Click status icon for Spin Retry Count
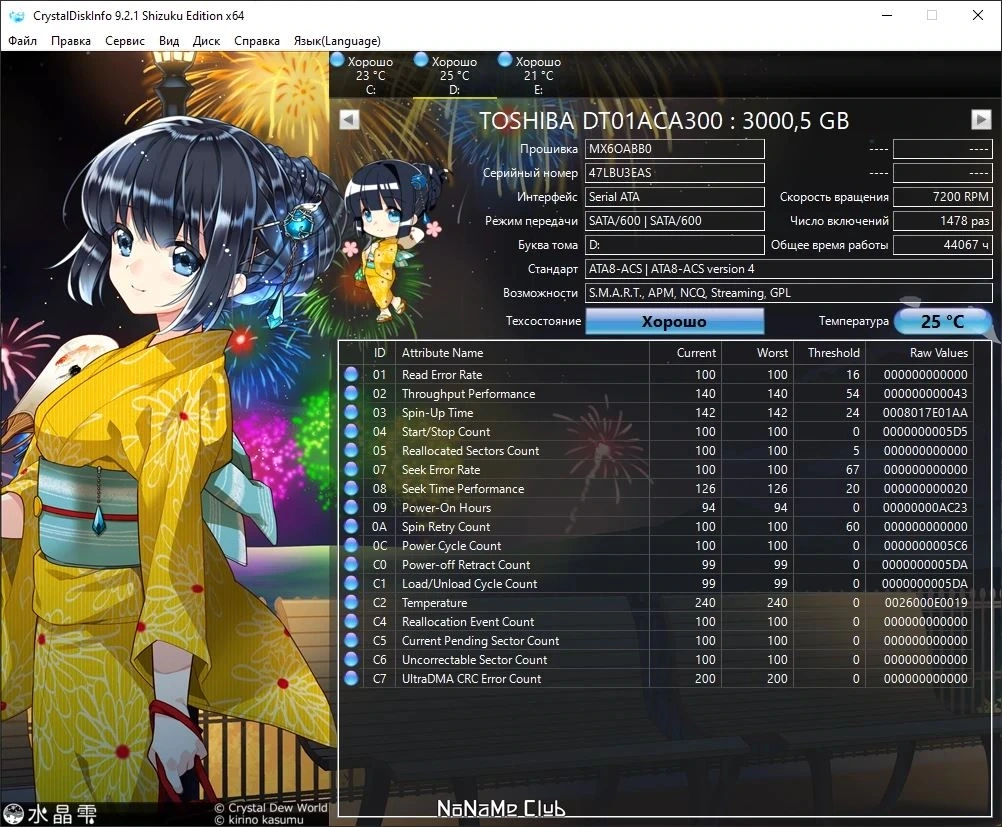1002x827 pixels. click(351, 526)
